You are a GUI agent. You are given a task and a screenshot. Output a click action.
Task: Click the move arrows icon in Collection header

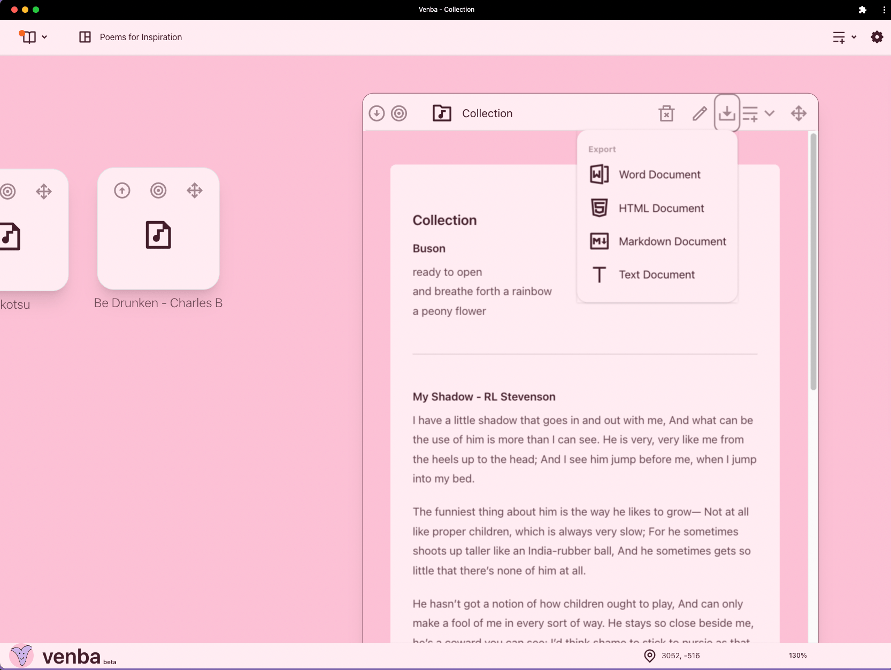(x=799, y=113)
